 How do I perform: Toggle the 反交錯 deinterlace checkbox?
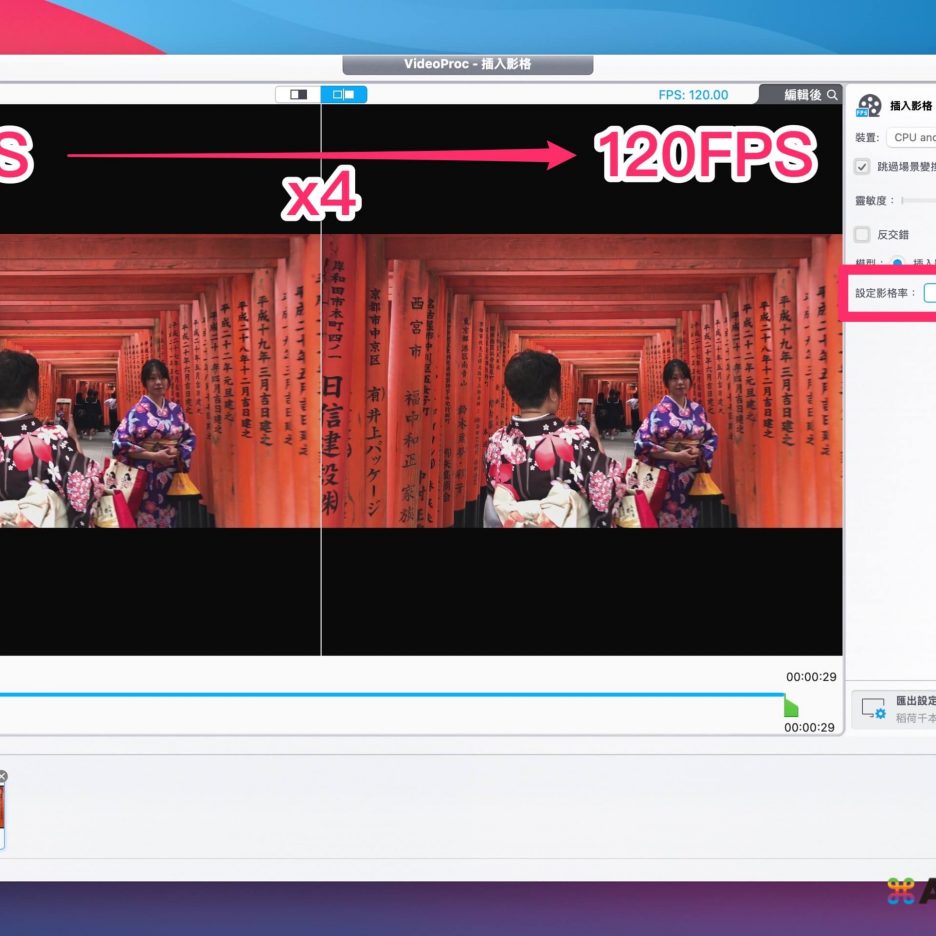tap(862, 234)
